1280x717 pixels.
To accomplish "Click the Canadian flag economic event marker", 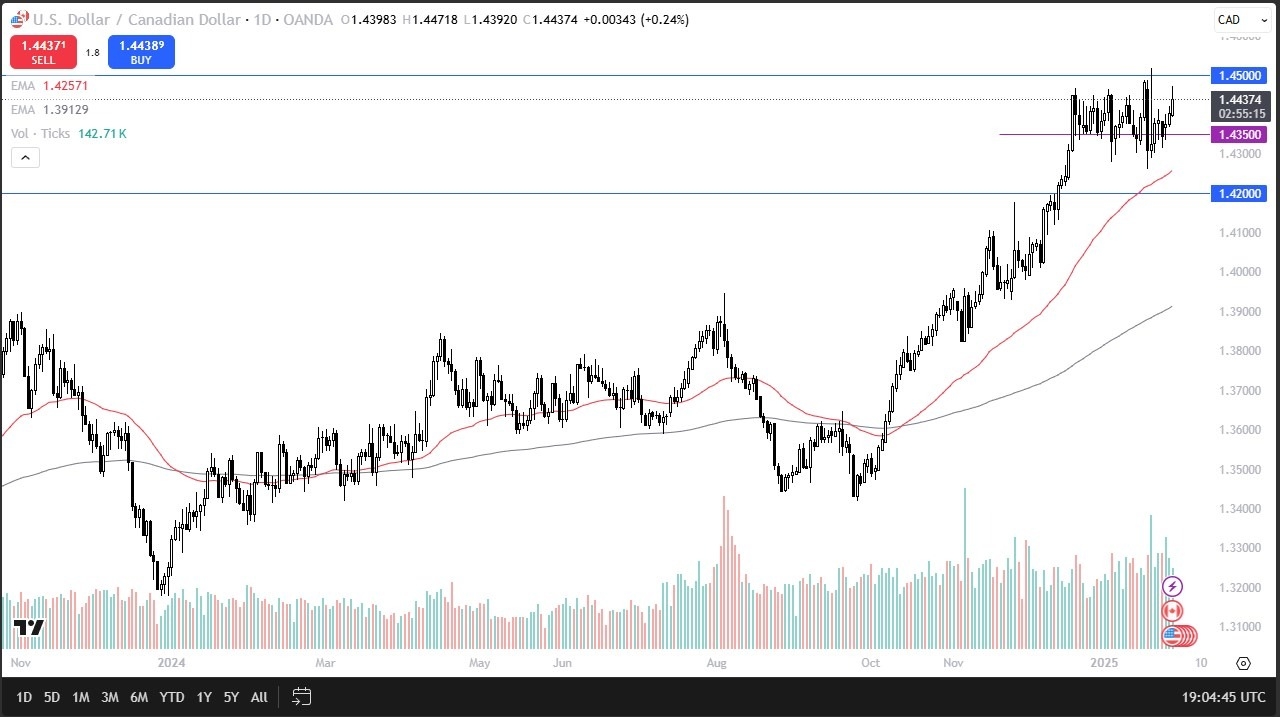I will pyautogui.click(x=1171, y=611).
